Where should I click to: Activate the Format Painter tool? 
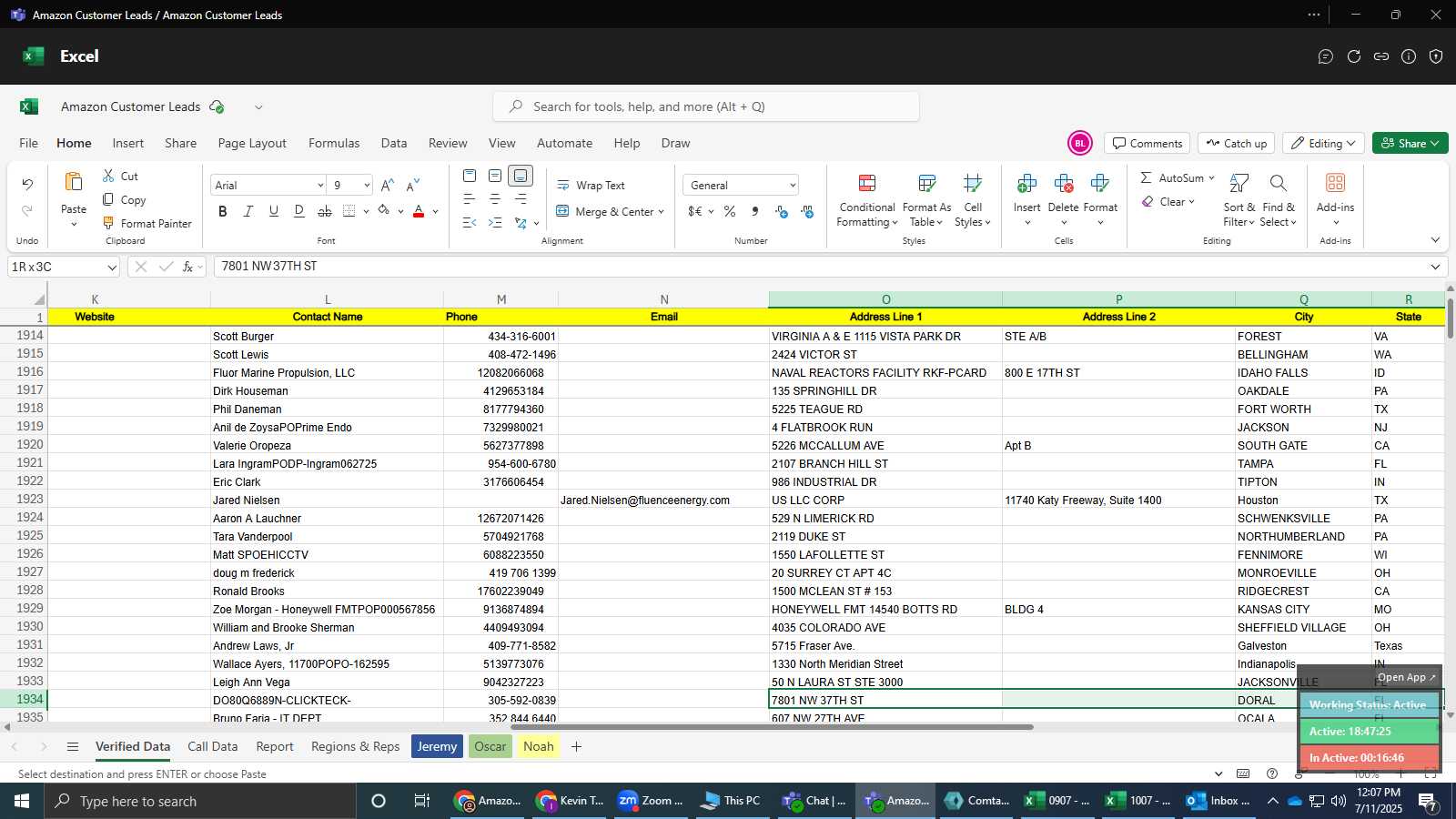pos(147,223)
